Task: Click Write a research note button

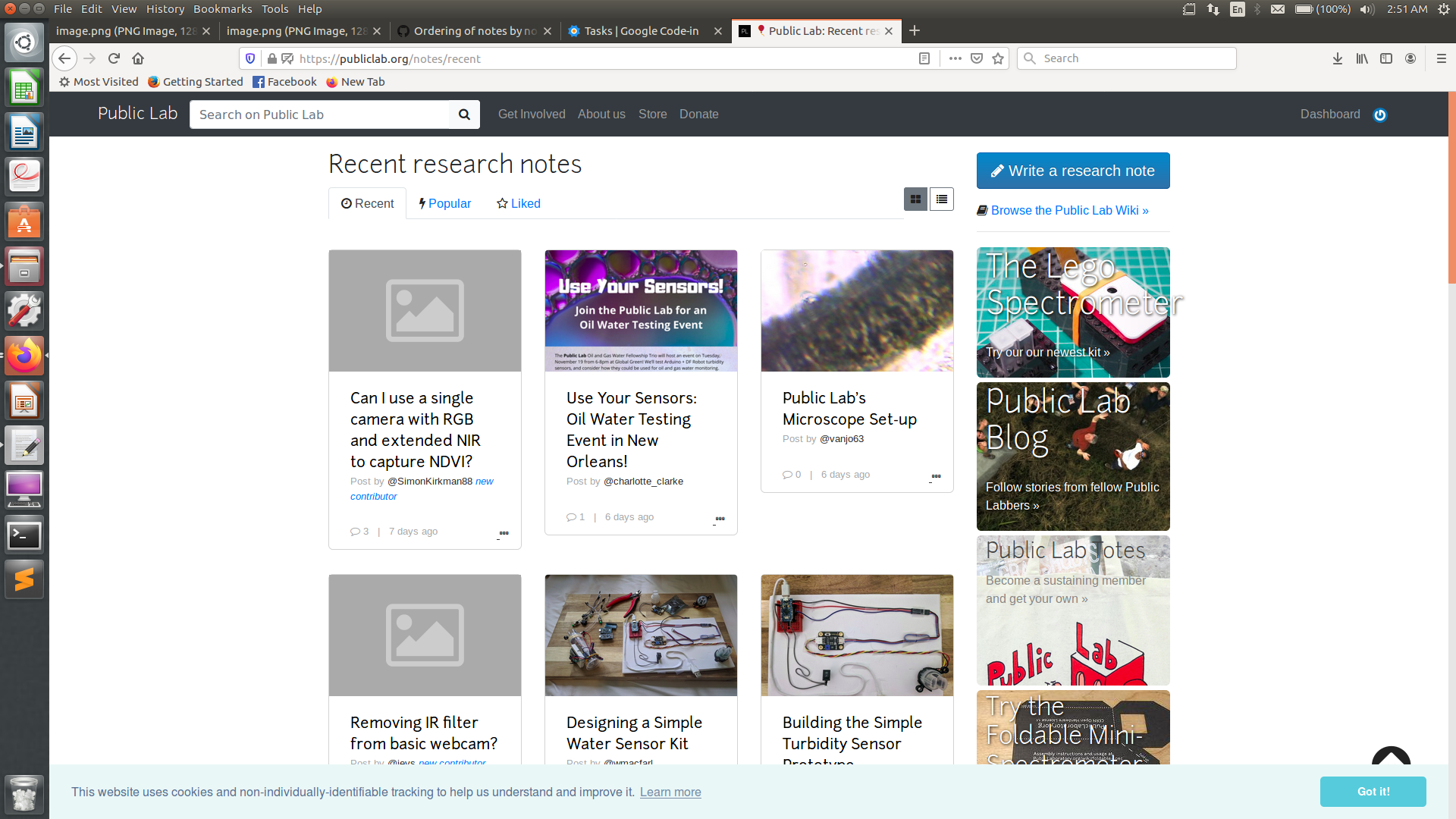Action: [1072, 171]
